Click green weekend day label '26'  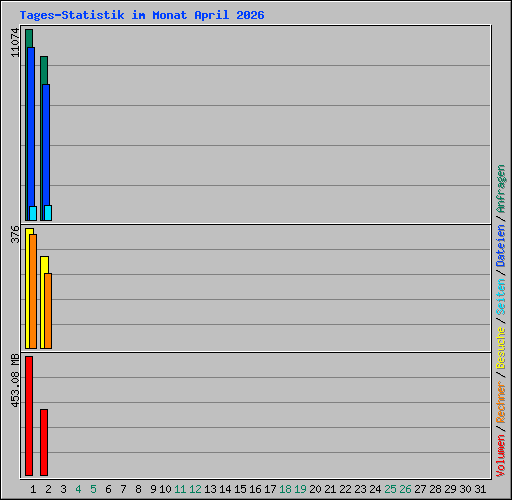click(405, 489)
